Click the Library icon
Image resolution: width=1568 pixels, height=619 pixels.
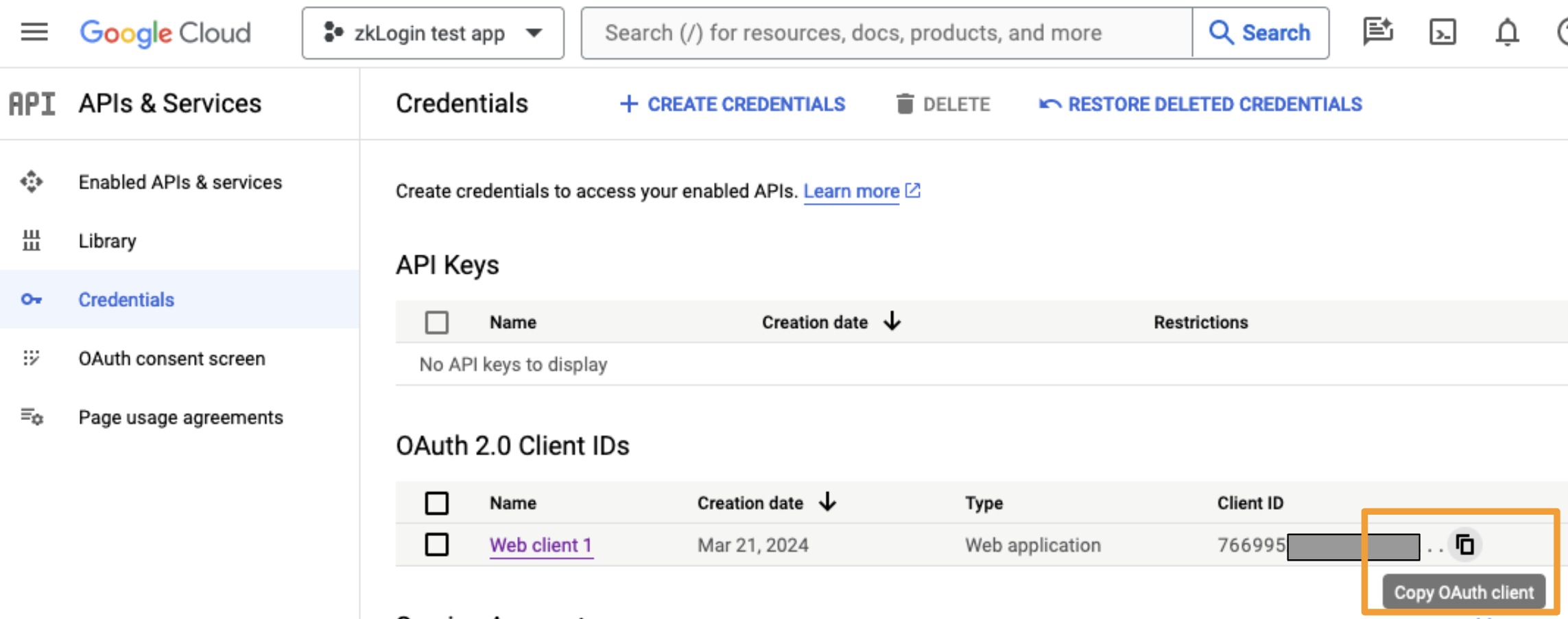pos(32,241)
